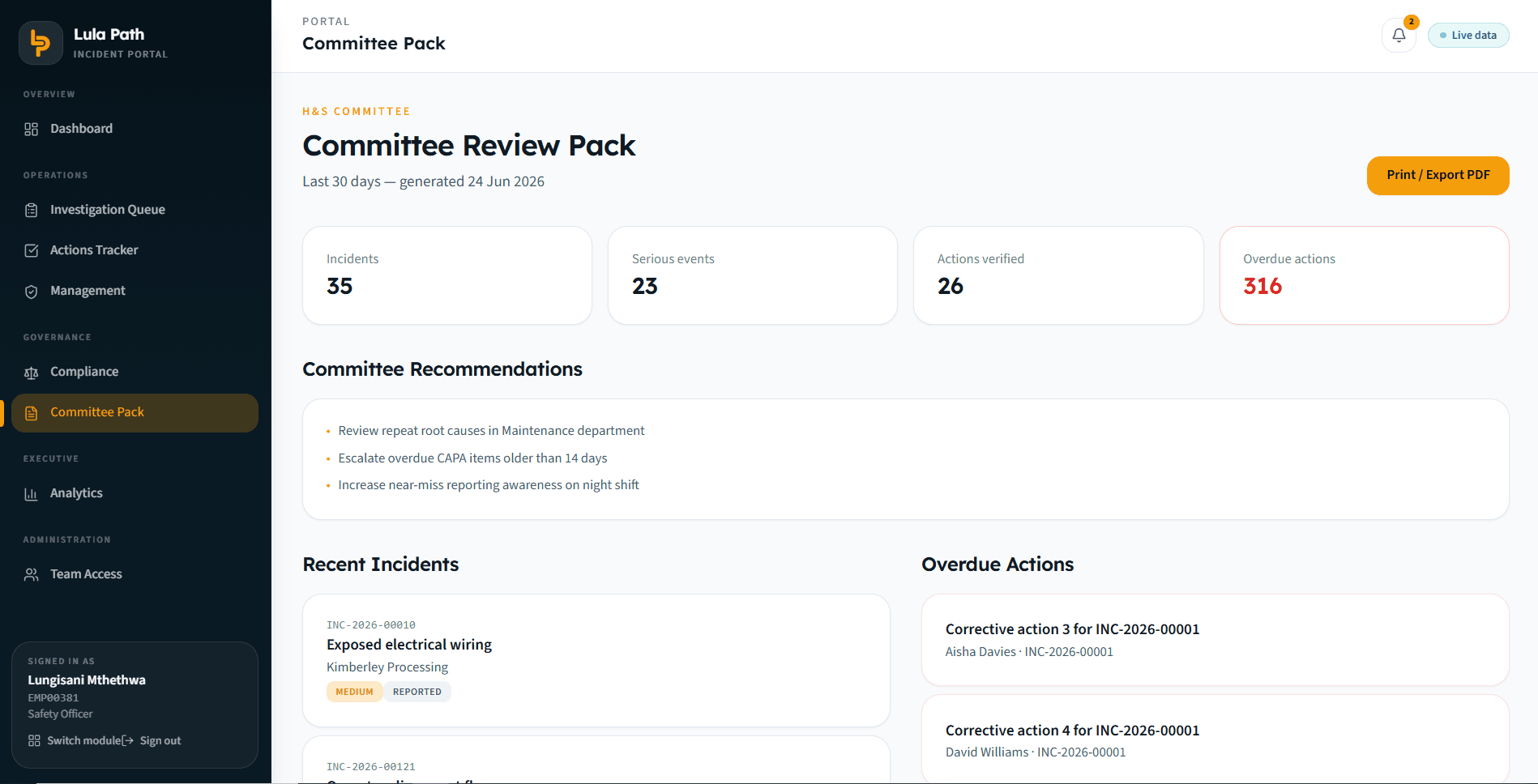Click Increase near-miss reporting awareness recommendation

click(x=489, y=485)
